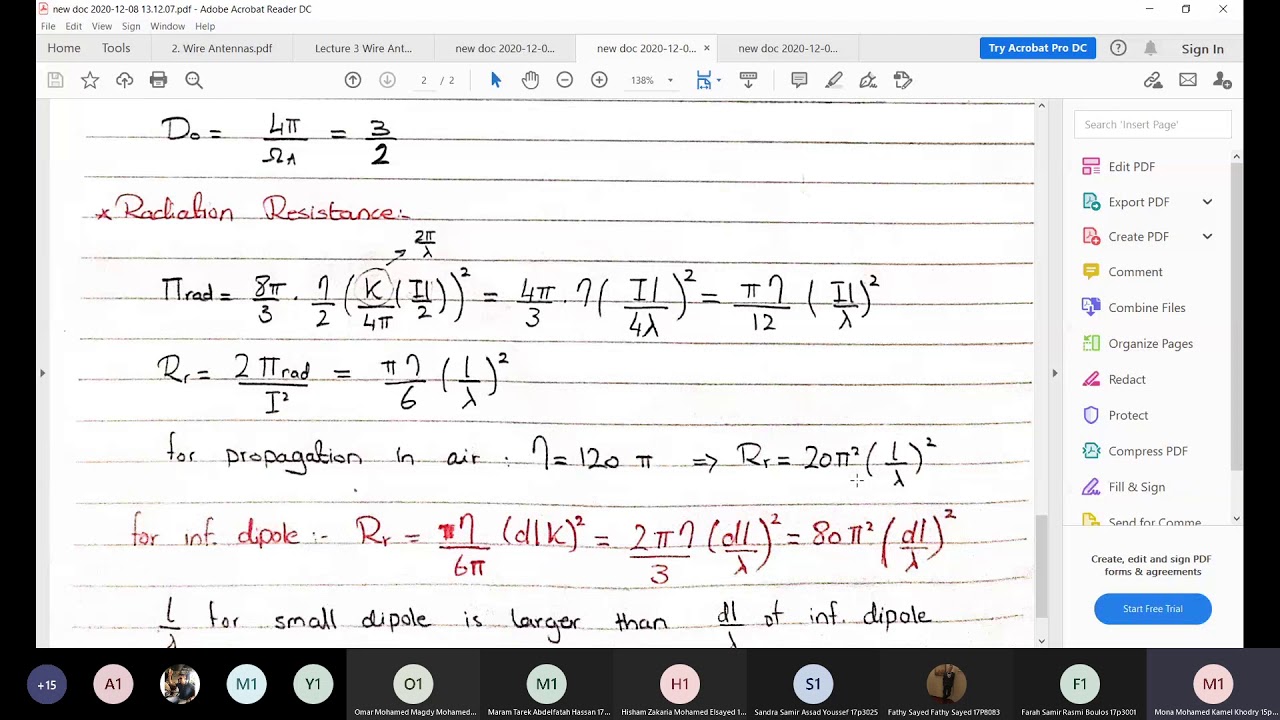Bookmark file with star icon
Screen dimensions: 1280x720
[90, 80]
